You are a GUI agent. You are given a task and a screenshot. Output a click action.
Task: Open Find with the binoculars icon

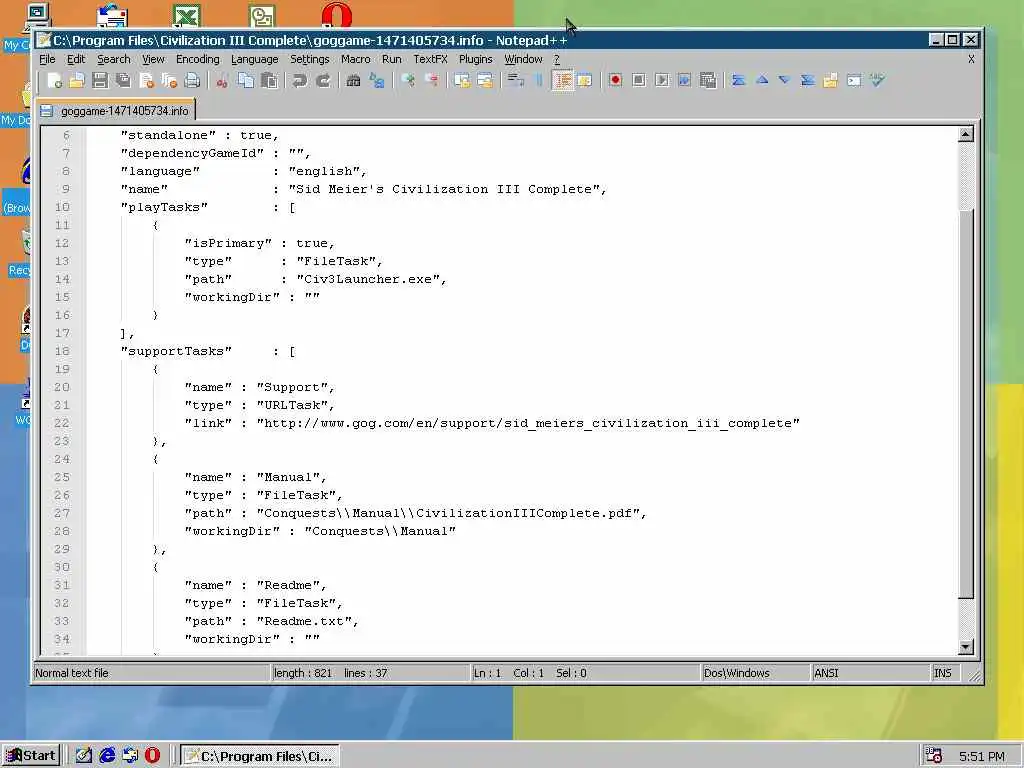[353, 80]
